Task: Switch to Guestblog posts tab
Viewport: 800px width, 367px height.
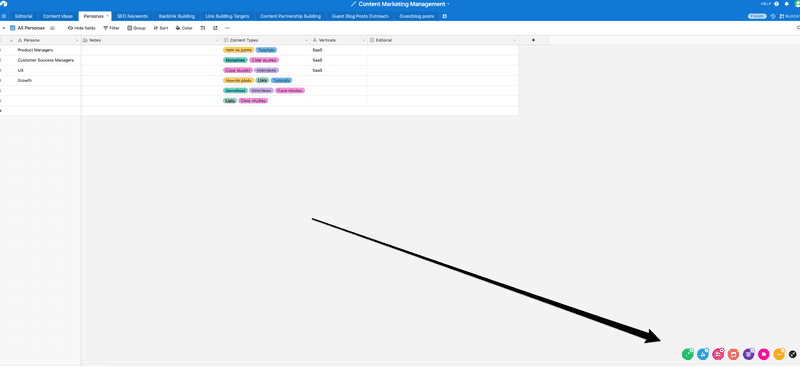Action: pyautogui.click(x=417, y=16)
